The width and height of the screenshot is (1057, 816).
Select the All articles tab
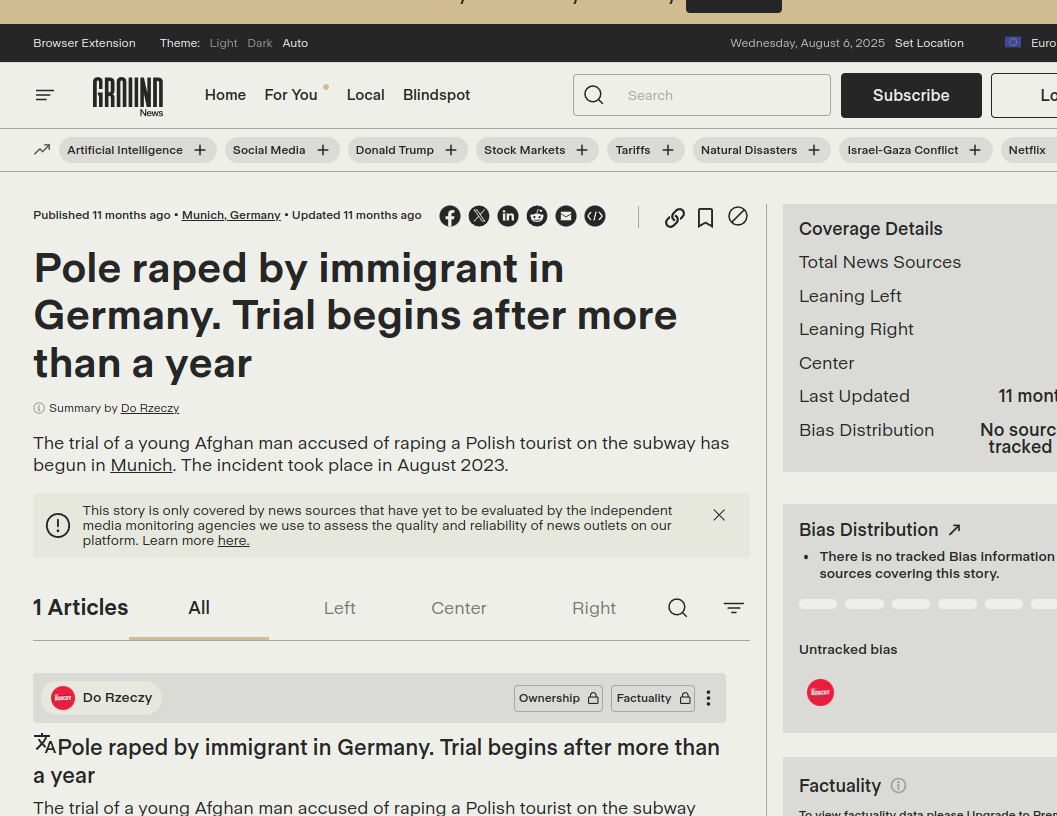click(x=199, y=608)
